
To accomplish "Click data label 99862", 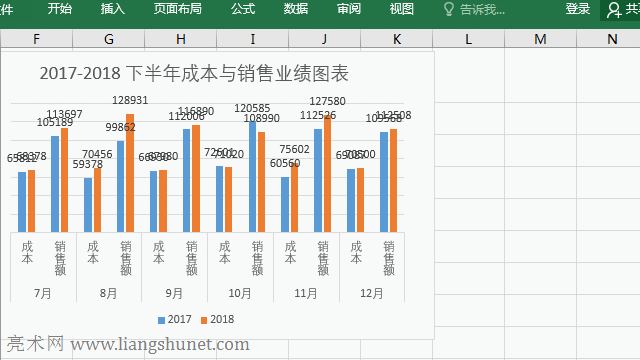I will (120, 127).
